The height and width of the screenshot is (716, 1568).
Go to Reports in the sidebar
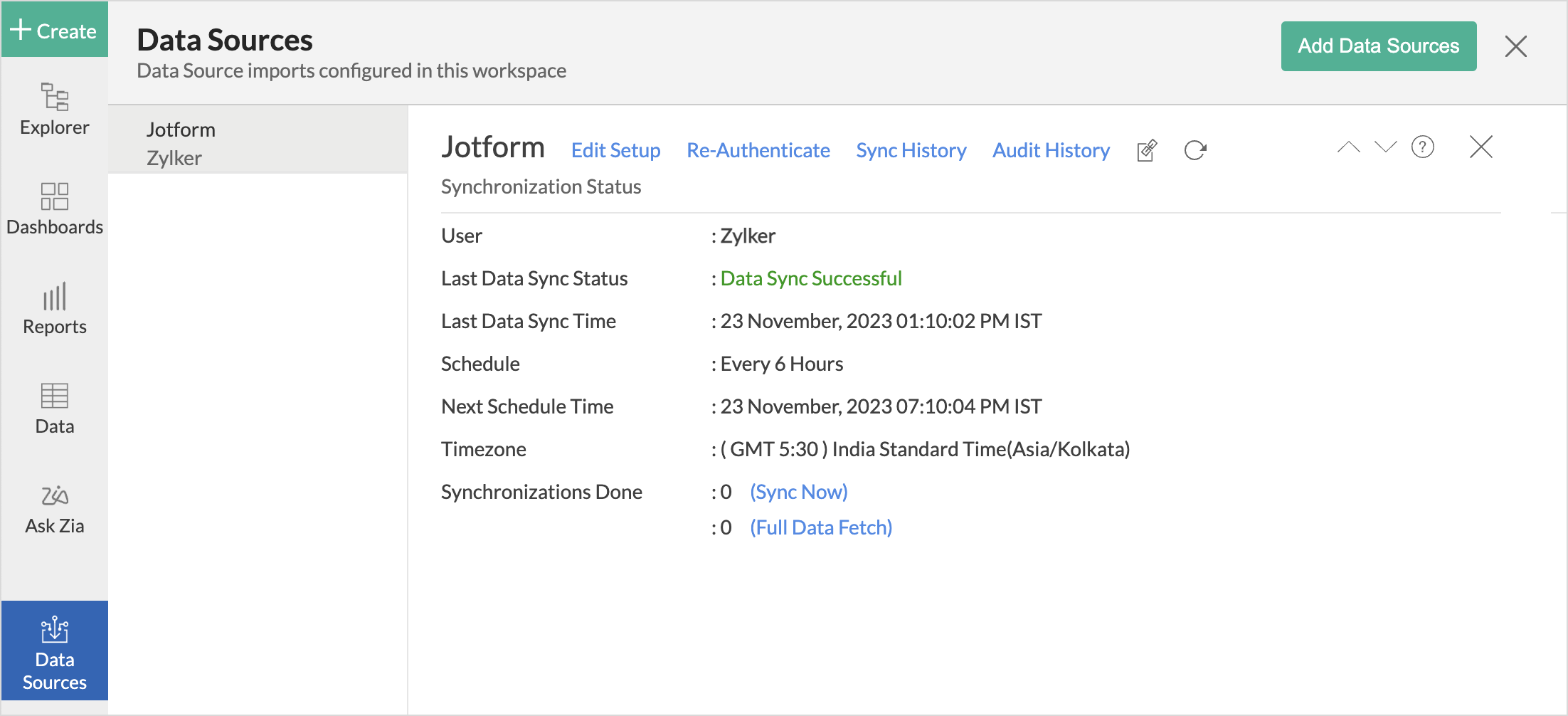55,308
